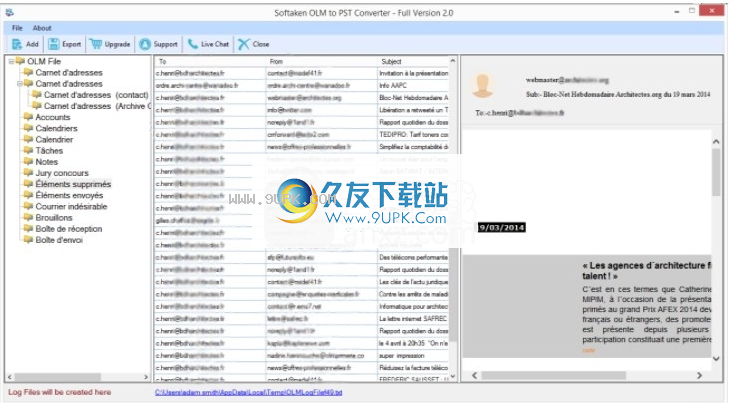The image size is (730, 403).
Task: Select email Simplifiez la comptabilité
Action: [x=302, y=147]
